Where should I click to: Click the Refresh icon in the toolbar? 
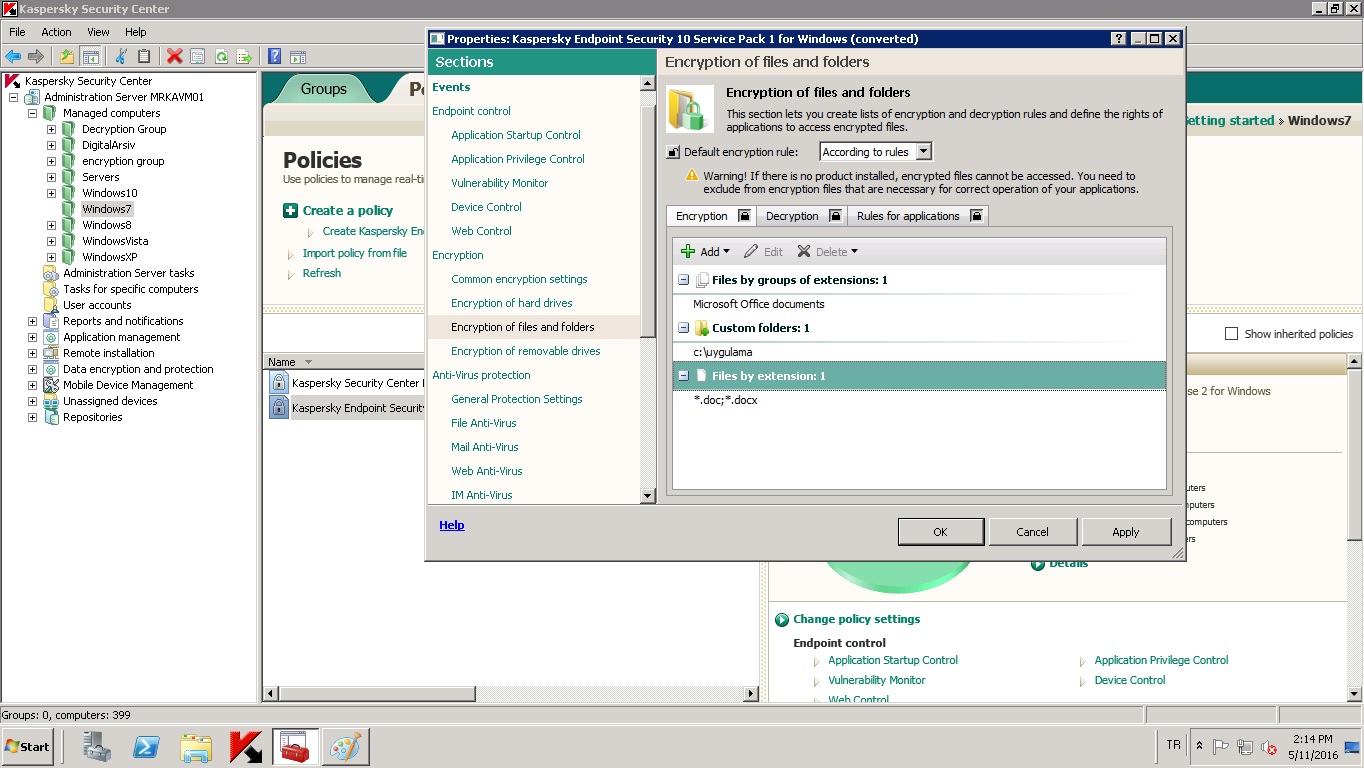pyautogui.click(x=221, y=57)
